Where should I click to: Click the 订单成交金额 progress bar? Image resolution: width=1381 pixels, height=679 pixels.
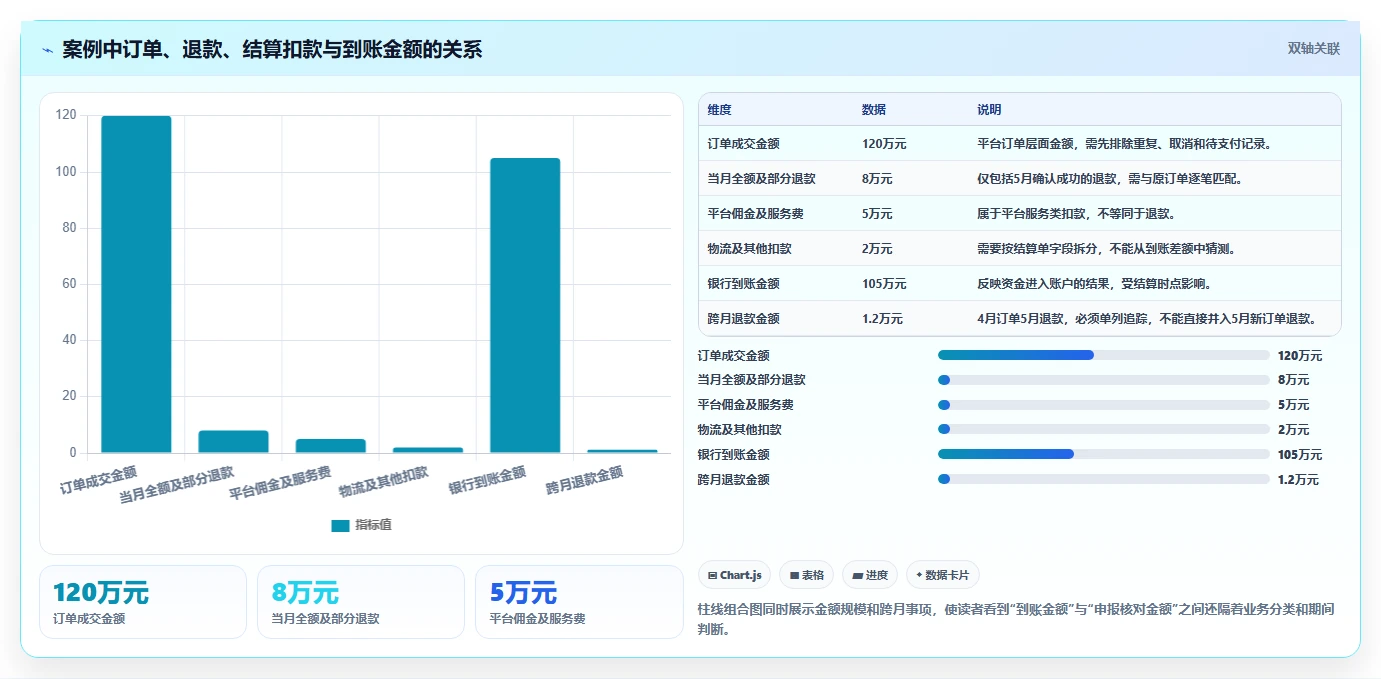point(1104,355)
